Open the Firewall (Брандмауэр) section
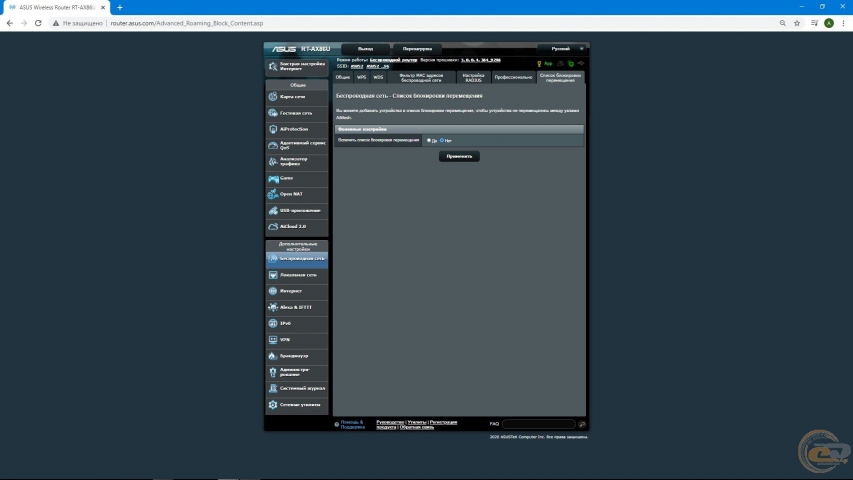Image resolution: width=853 pixels, height=480 pixels. coord(296,356)
